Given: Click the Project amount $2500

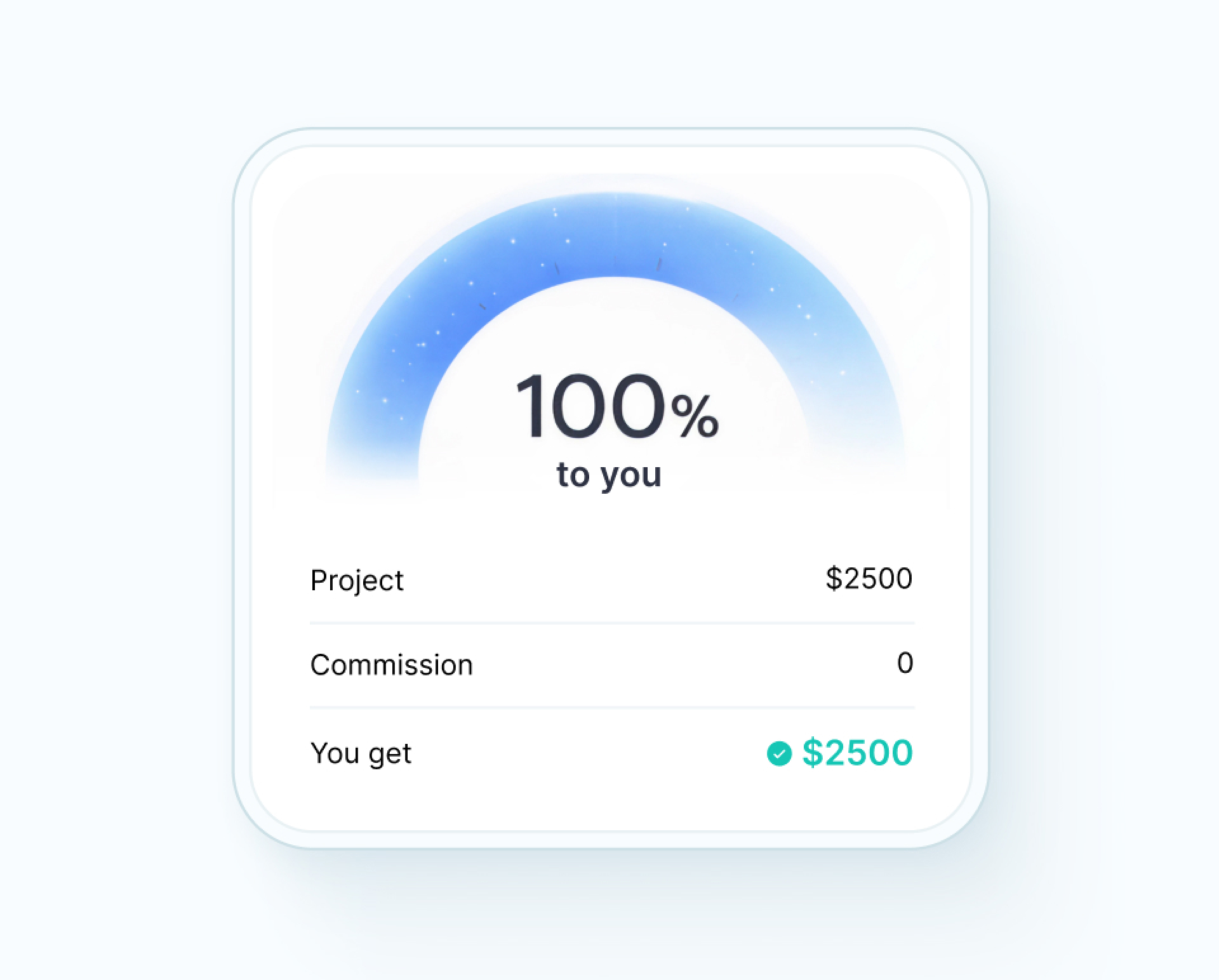Looking at the screenshot, I should pyautogui.click(x=869, y=579).
